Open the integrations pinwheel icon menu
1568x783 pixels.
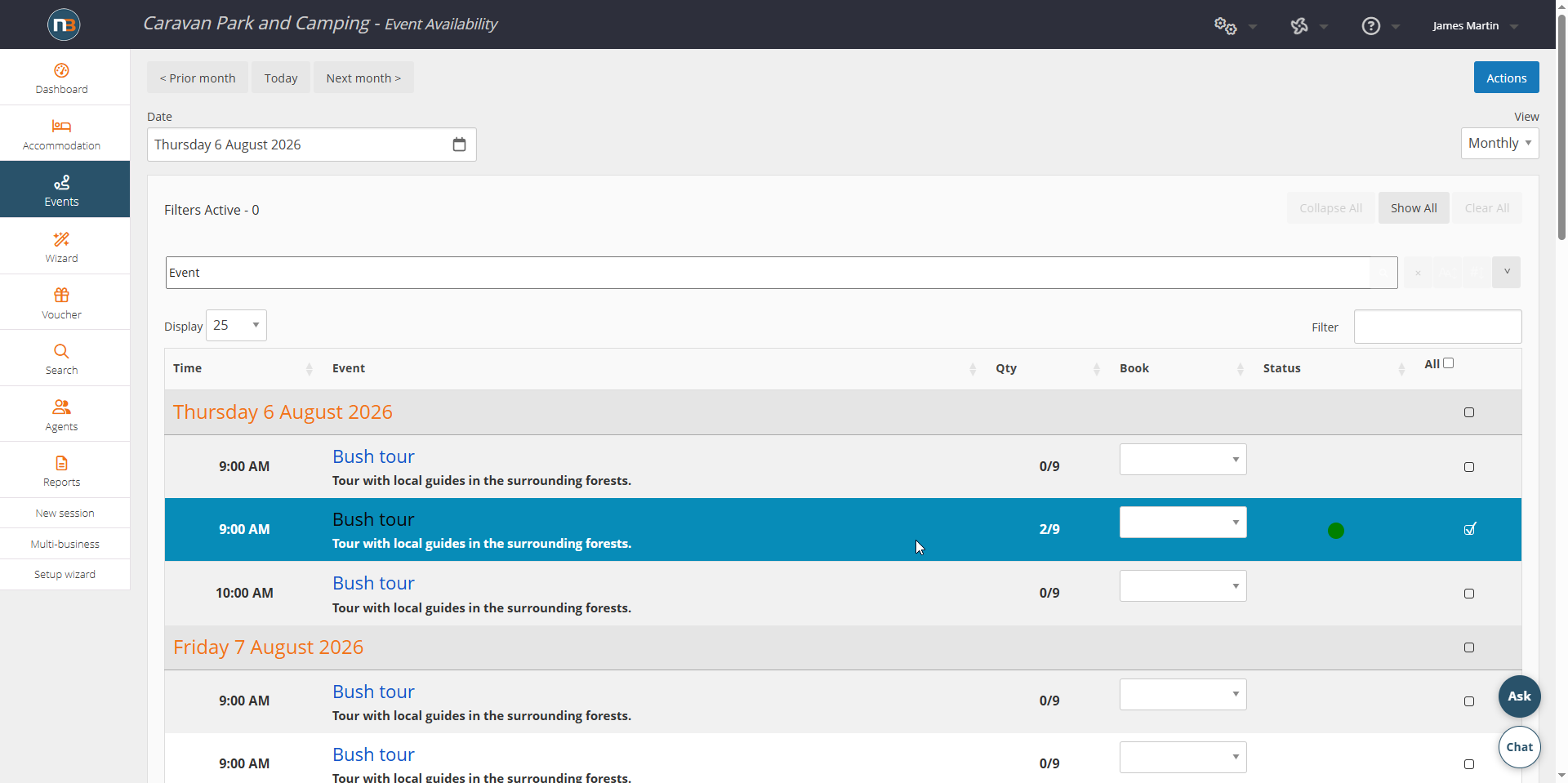pos(1299,26)
